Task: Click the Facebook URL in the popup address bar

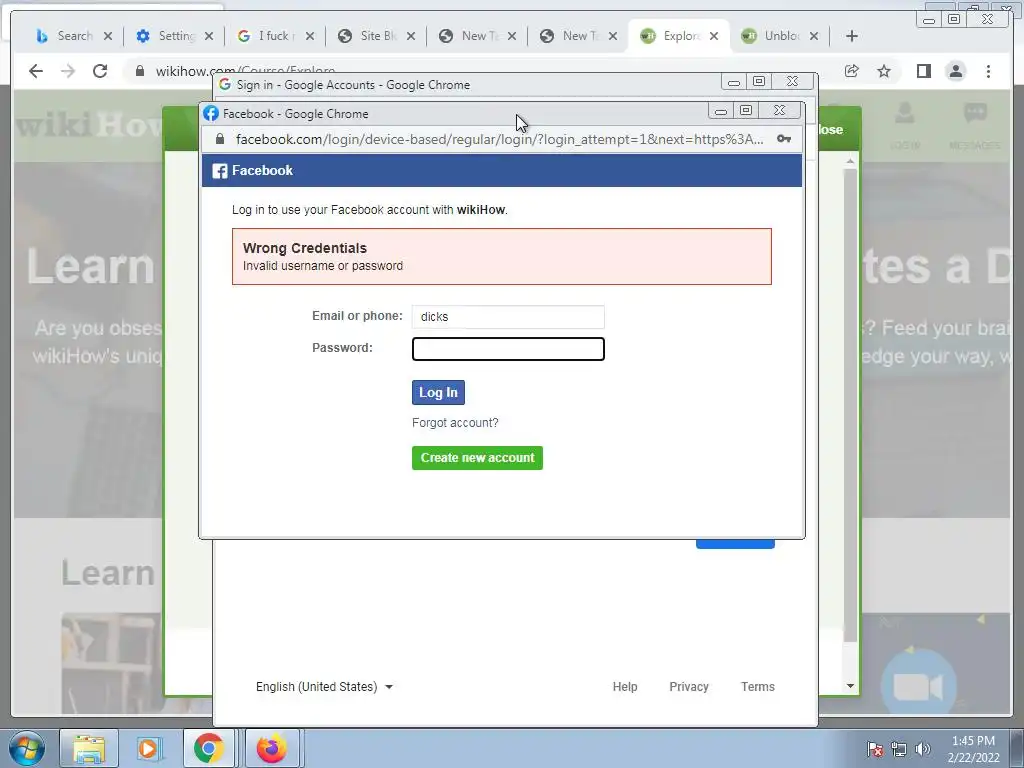Action: click(500, 139)
